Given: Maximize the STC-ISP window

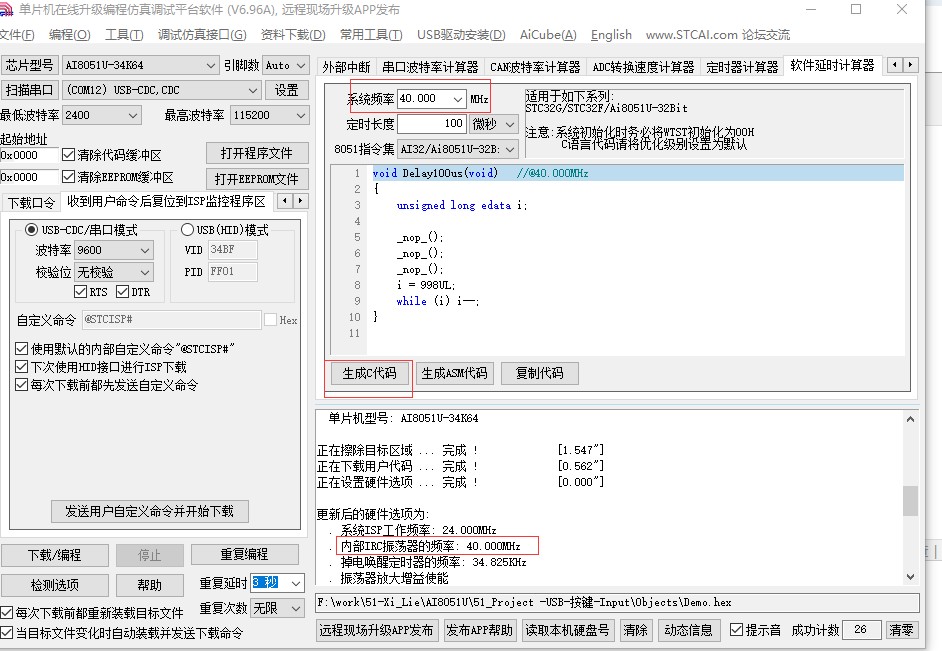Looking at the screenshot, I should point(856,9).
